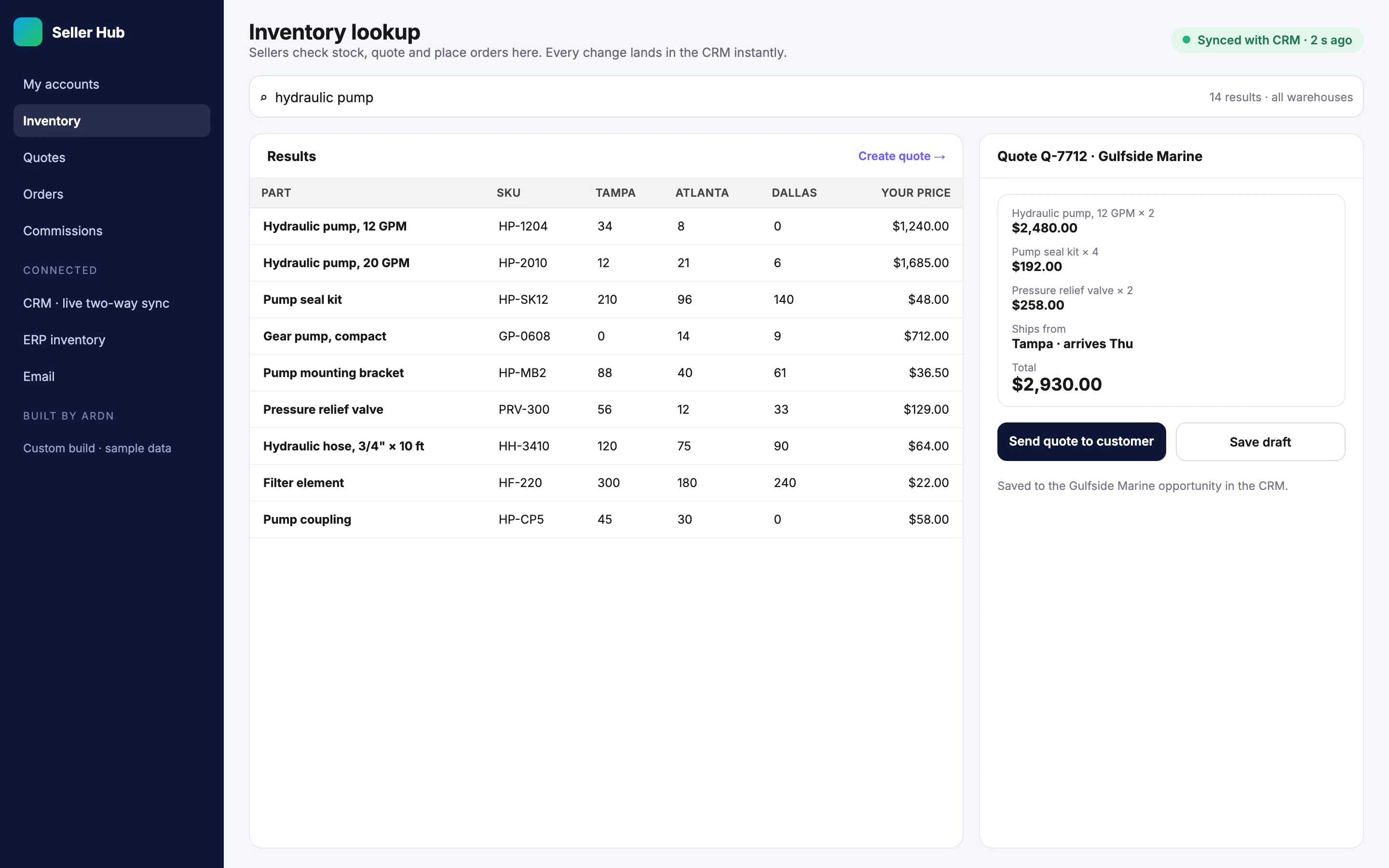
Task: Click the Create quote link
Action: 902,156
